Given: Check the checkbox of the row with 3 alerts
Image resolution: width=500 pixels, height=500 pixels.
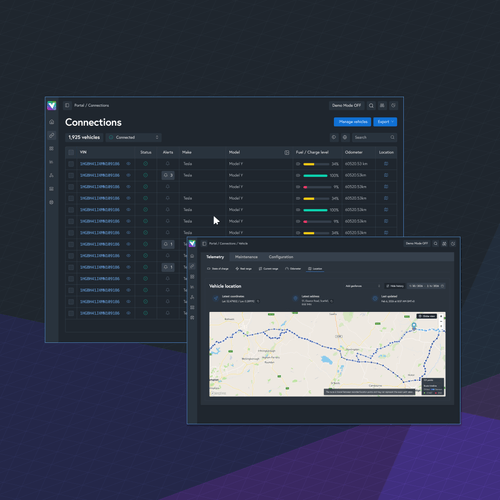Looking at the screenshot, I should pyautogui.click(x=71, y=175).
